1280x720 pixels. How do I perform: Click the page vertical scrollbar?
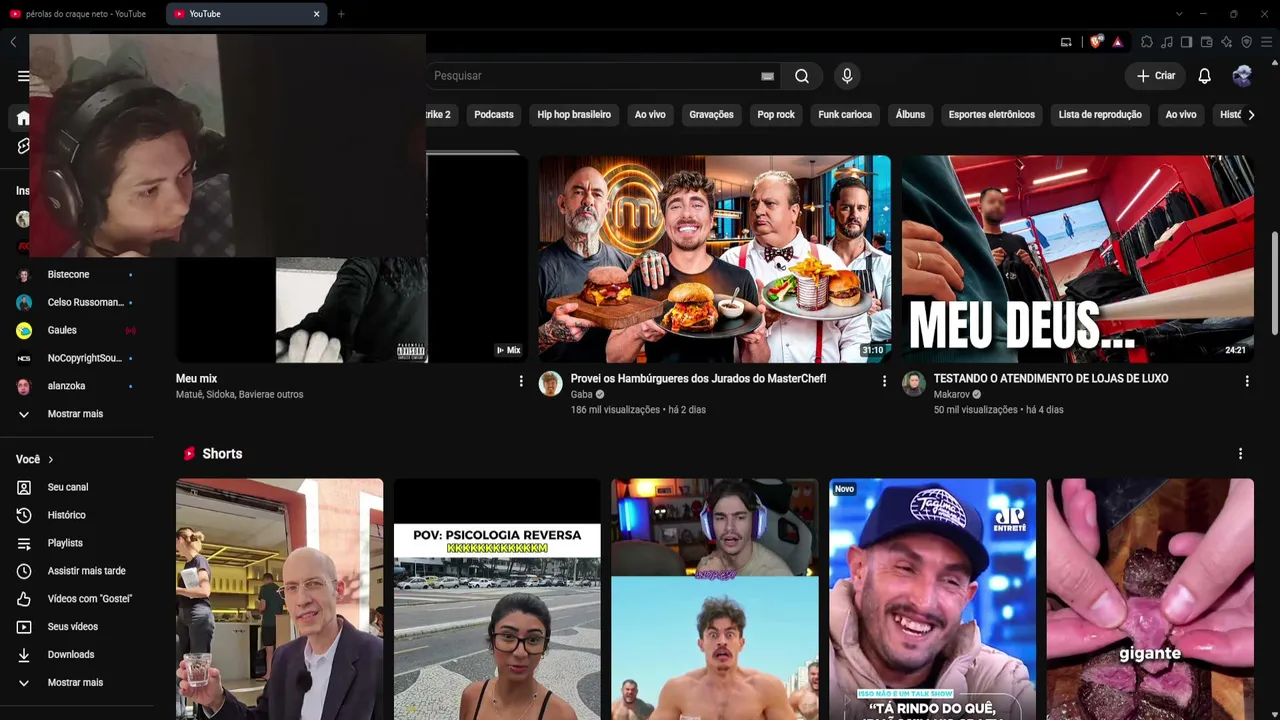[1275, 283]
